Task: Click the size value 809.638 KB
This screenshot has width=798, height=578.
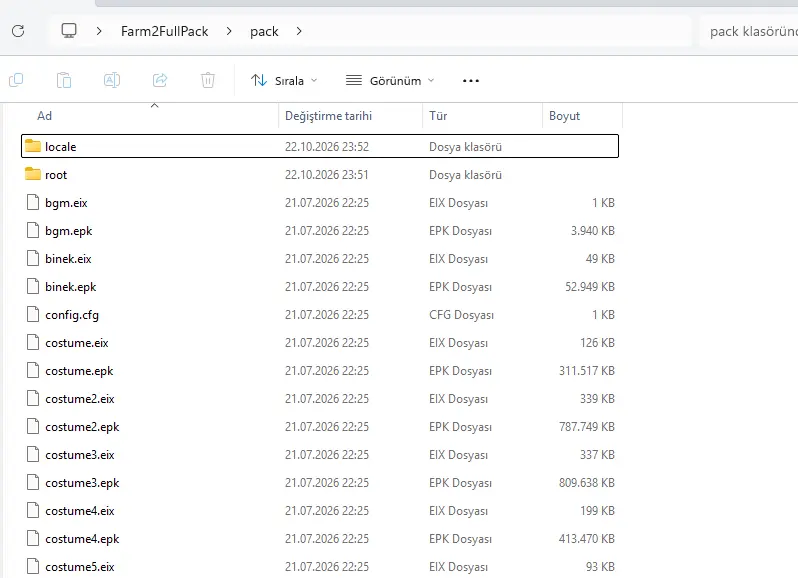Action: tap(587, 482)
